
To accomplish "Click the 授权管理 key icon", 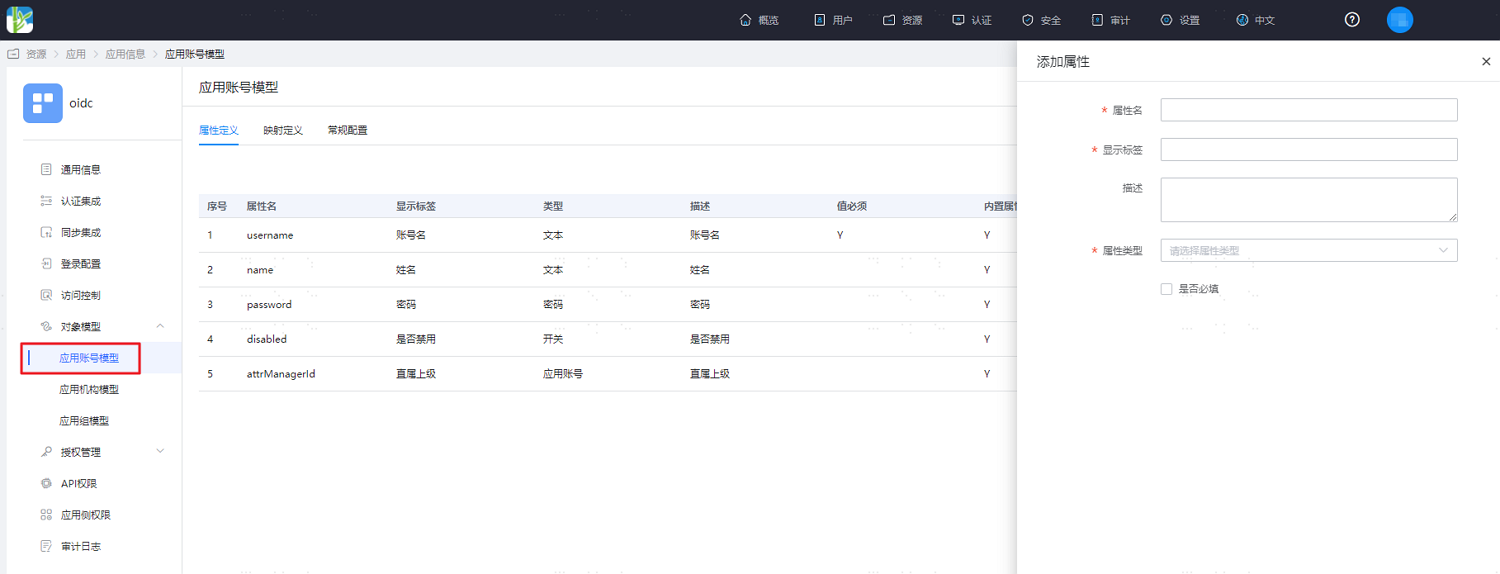I will [46, 452].
